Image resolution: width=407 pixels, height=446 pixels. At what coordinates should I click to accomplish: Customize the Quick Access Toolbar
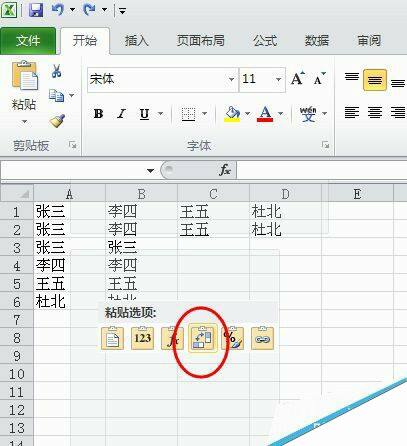tap(122, 11)
